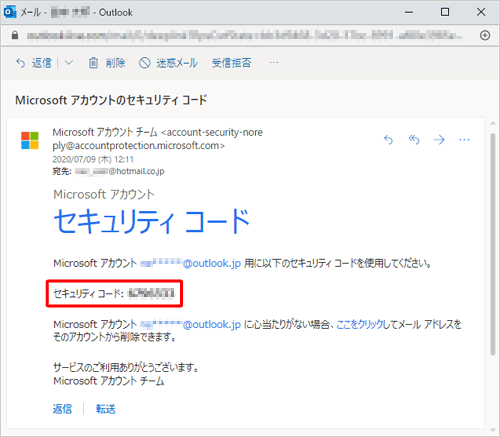Click the reply arrow icon in message header
Image resolution: width=500 pixels, height=437 pixels.
coord(388,140)
